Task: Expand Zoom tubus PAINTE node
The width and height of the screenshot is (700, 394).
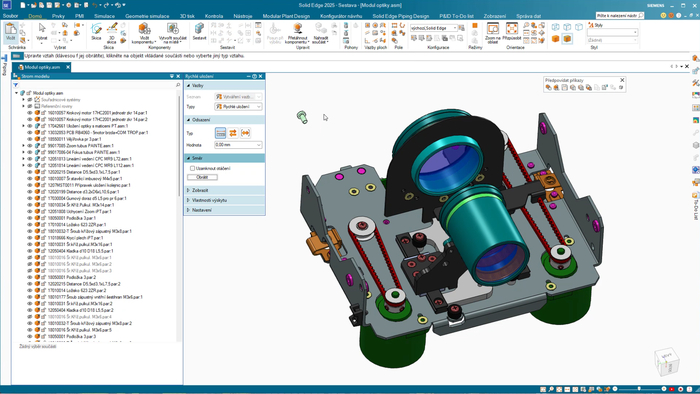Action: 24,145
